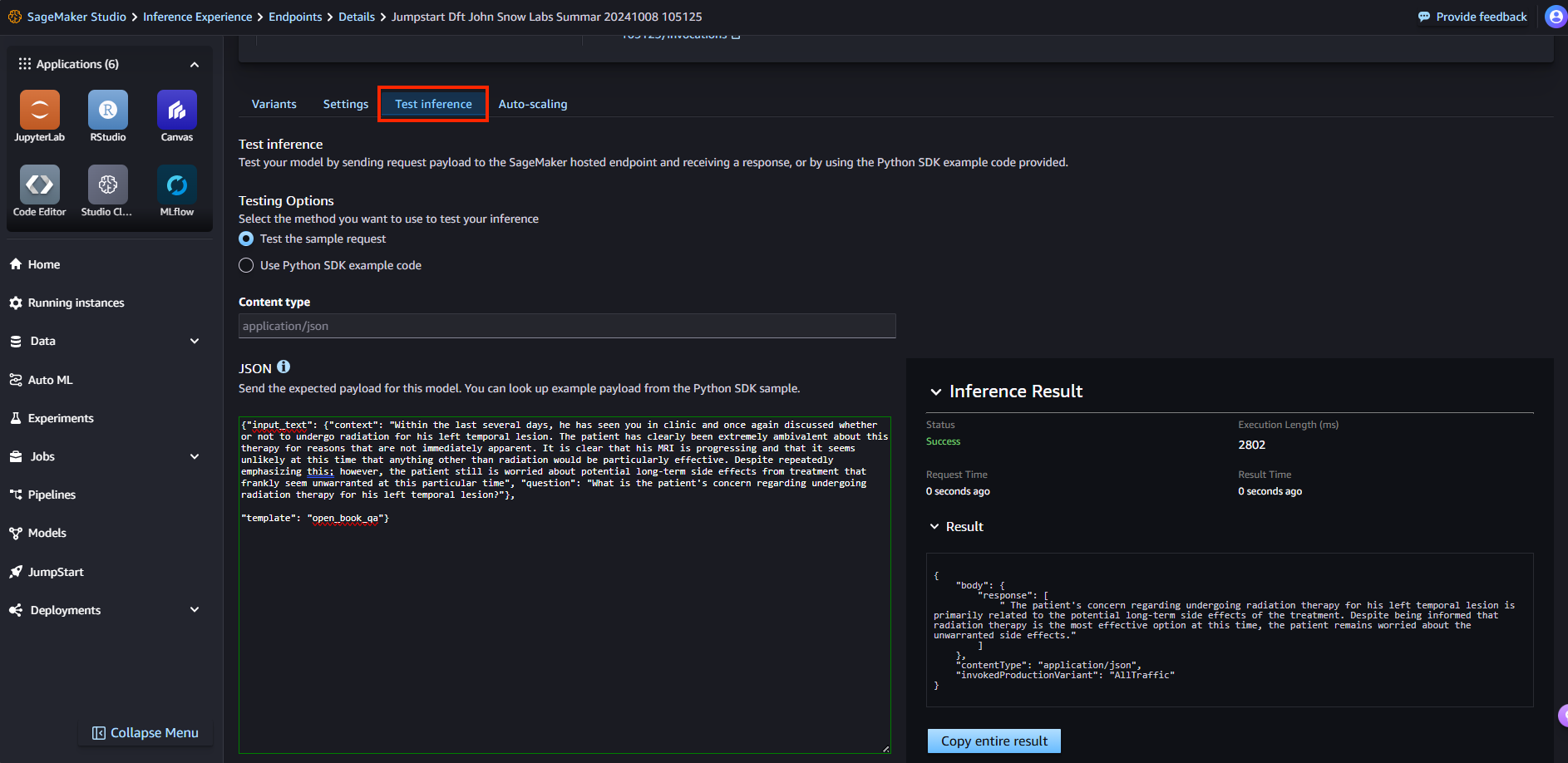Click the SageMaker Studio logo icon
Viewport: 1568px width, 763px height.
click(x=15, y=17)
